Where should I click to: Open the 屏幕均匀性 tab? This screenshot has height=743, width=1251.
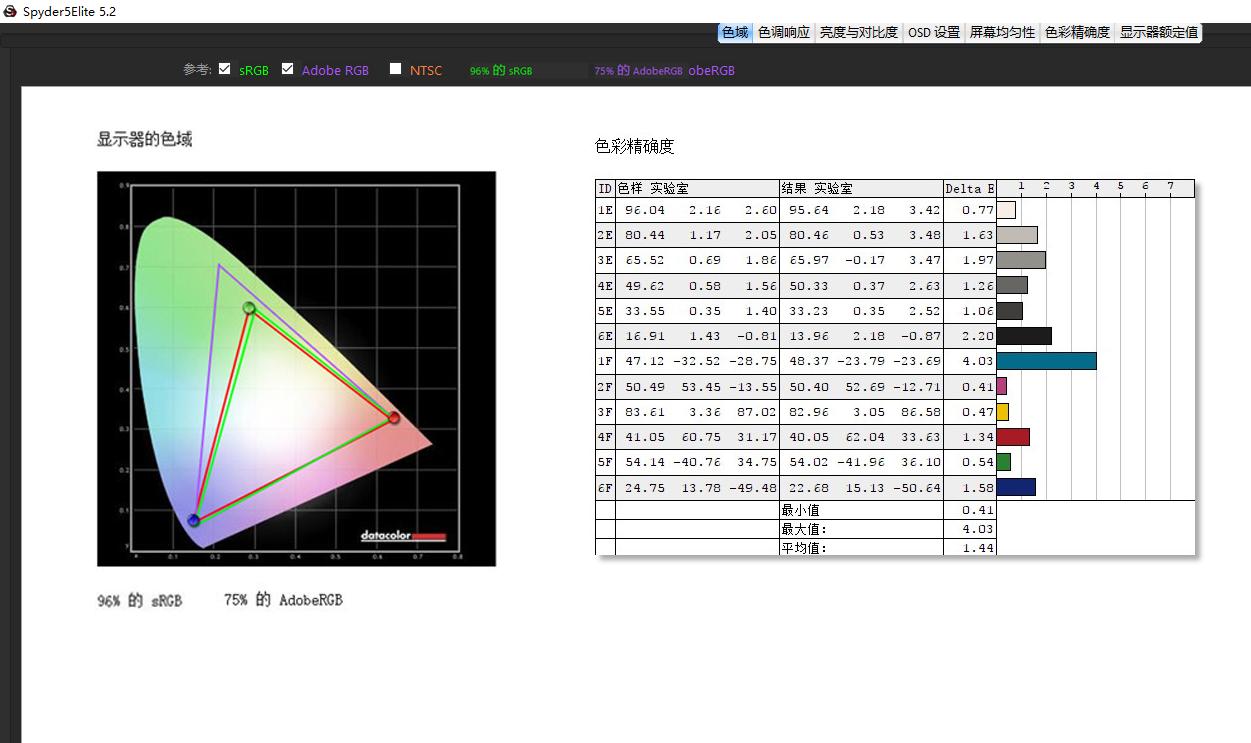point(1003,31)
